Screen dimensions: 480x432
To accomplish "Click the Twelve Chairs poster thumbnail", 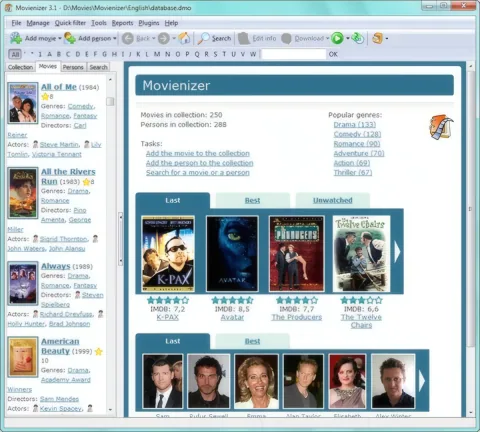I will (361, 254).
